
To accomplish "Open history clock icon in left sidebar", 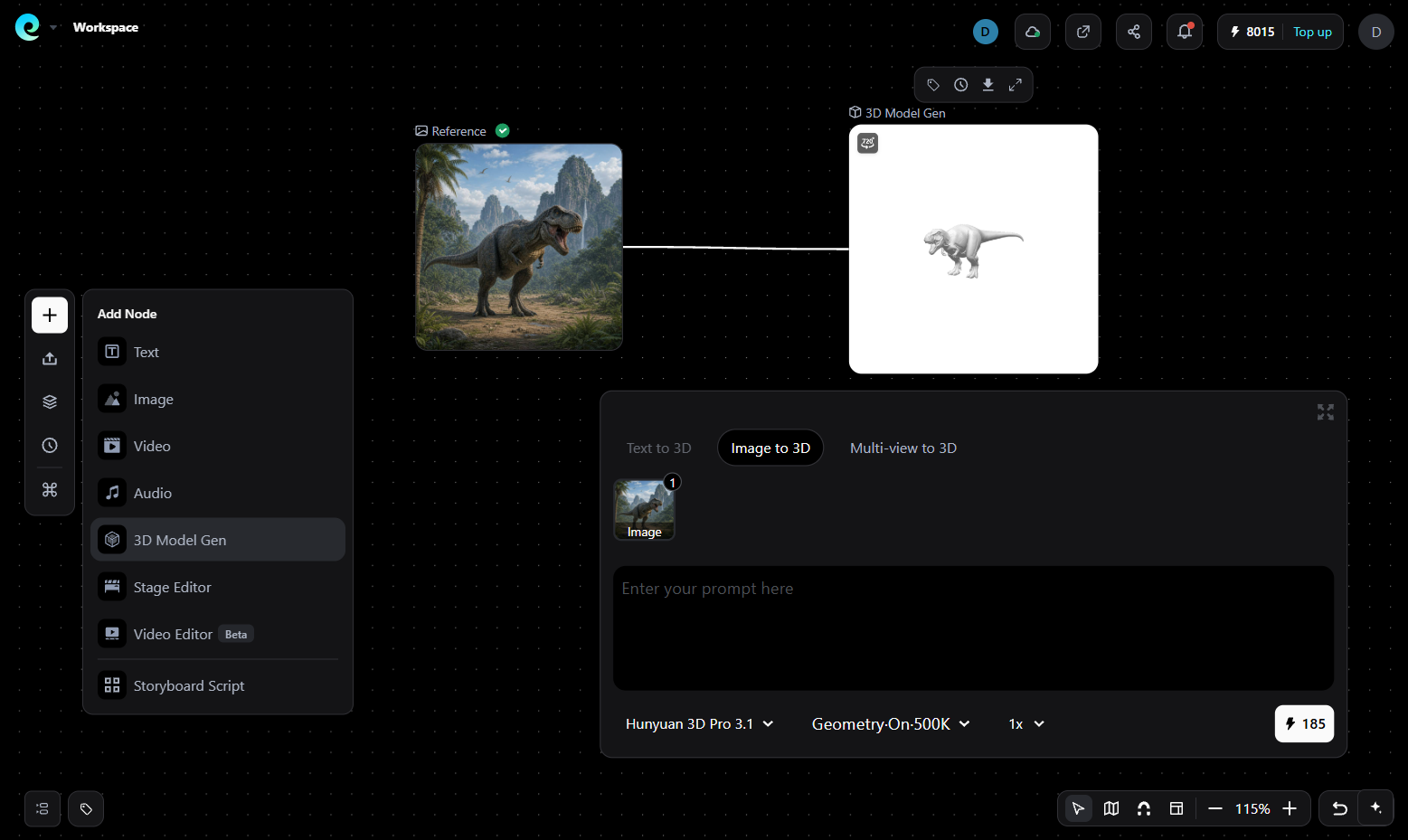I will point(50,446).
